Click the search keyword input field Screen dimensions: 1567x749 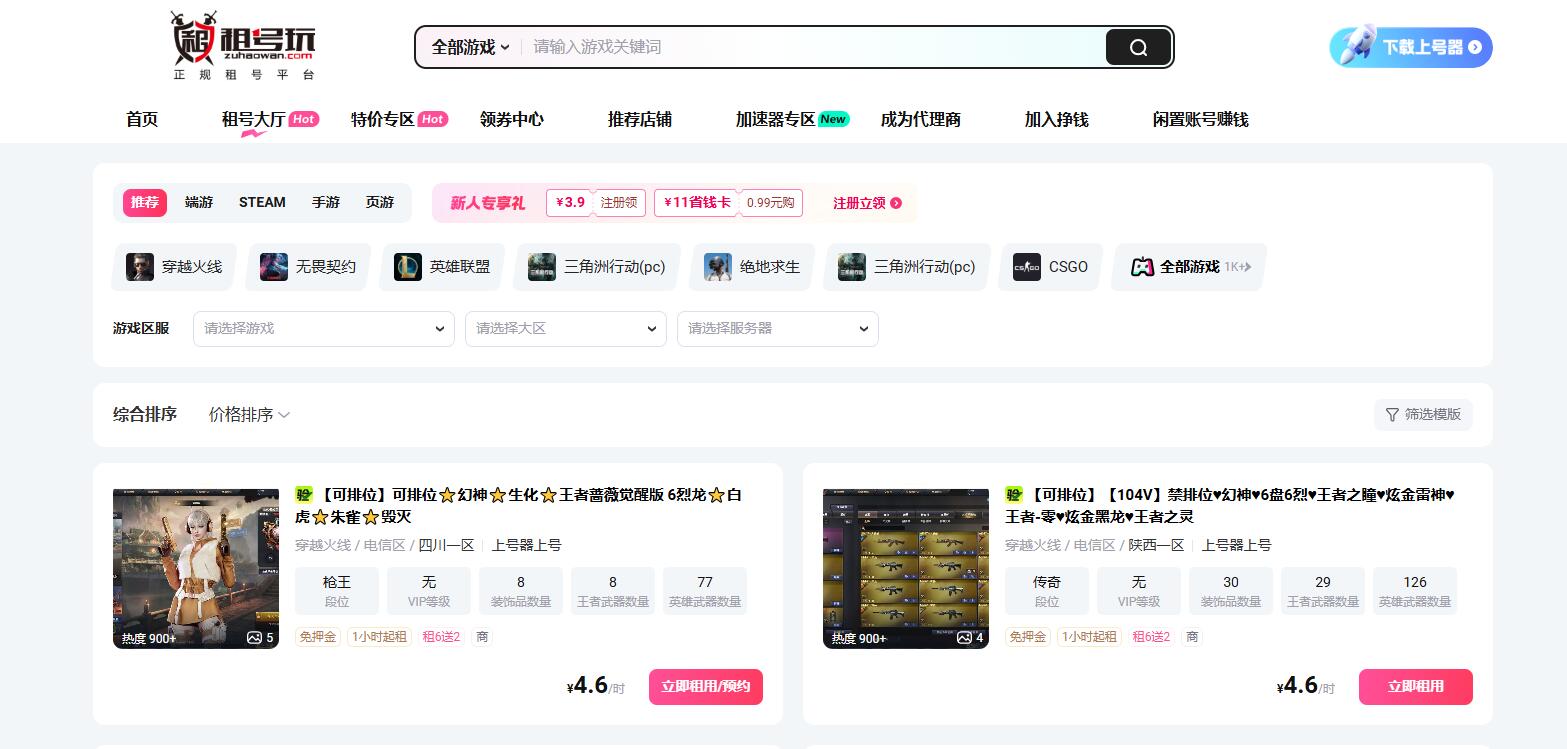tap(812, 47)
